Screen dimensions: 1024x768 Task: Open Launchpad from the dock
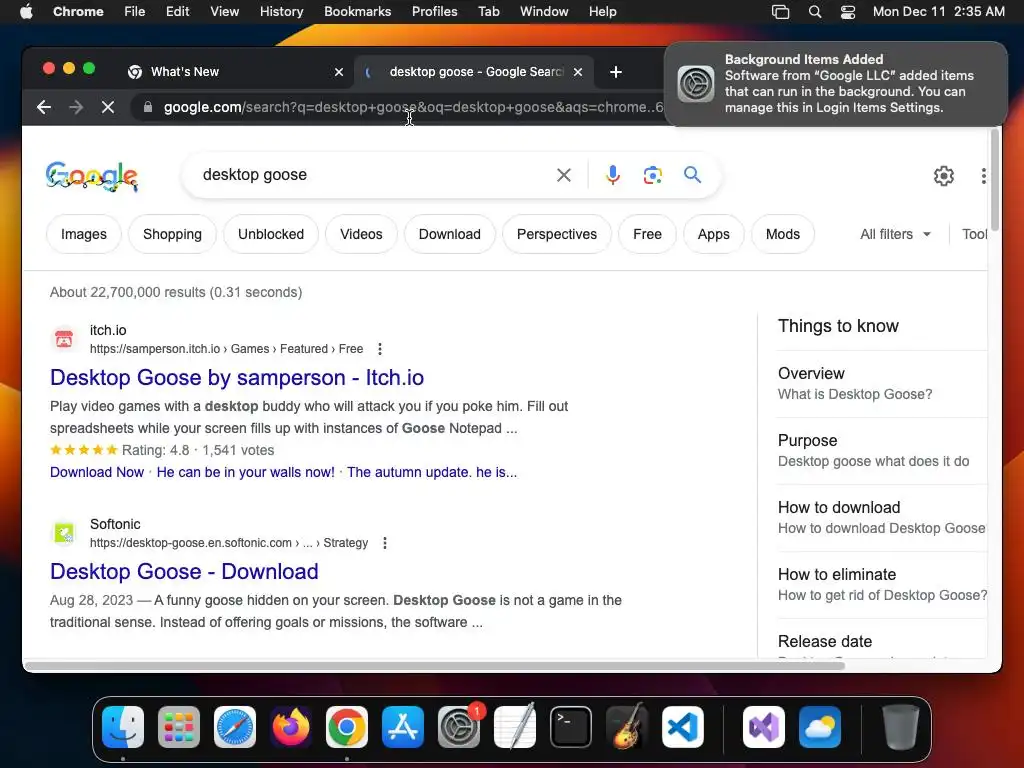click(178, 727)
